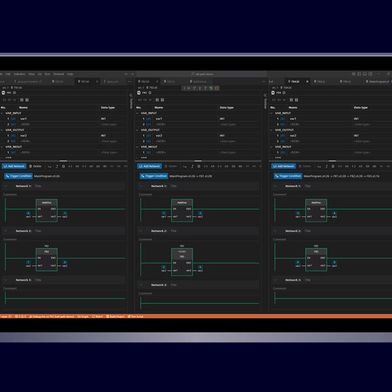The width and height of the screenshot is (392, 392).
Task: Select the Network 1 function block, right pane
Action: tap(316, 211)
